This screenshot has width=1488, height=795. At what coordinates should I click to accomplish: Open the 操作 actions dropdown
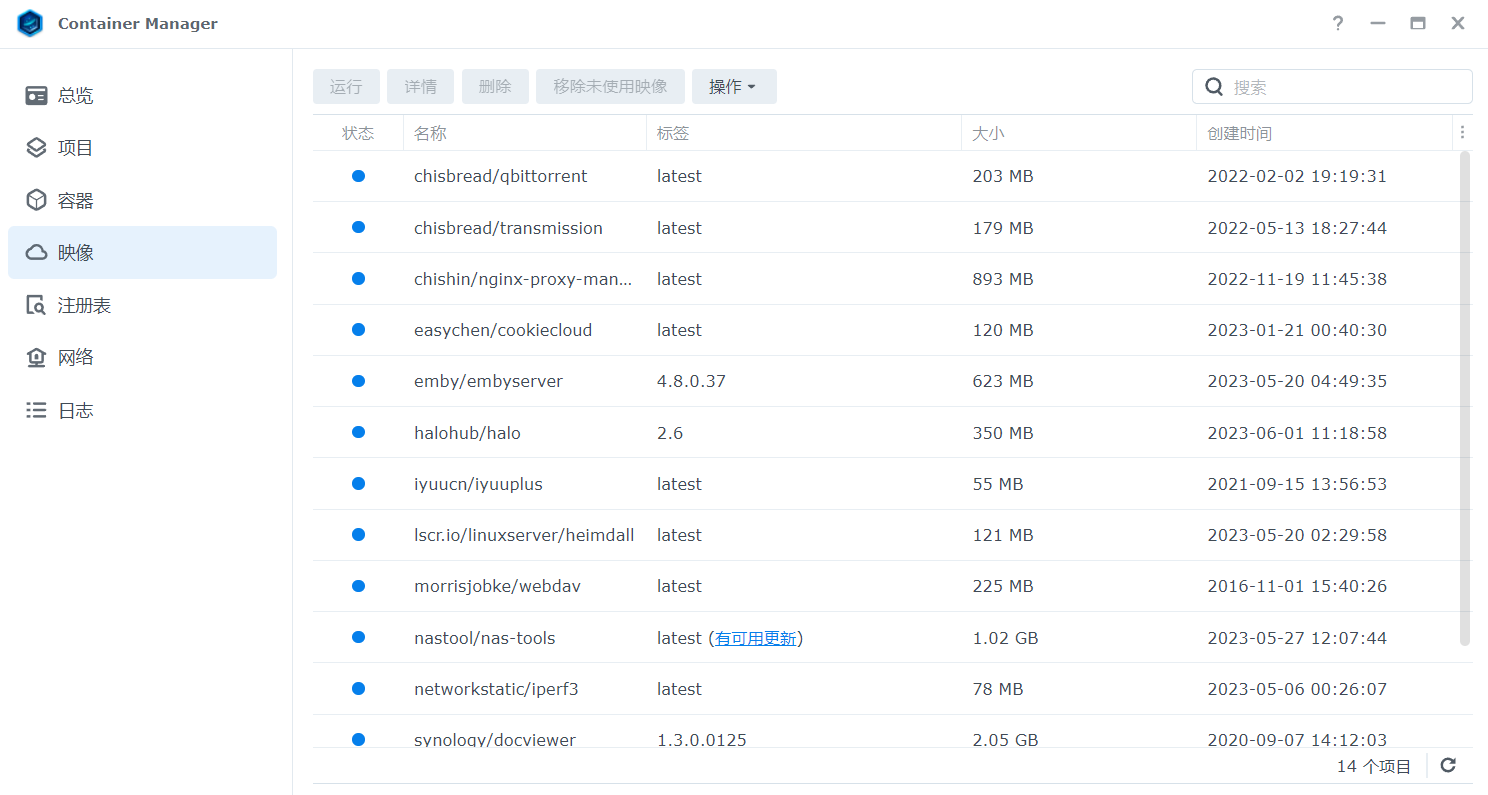tap(734, 87)
